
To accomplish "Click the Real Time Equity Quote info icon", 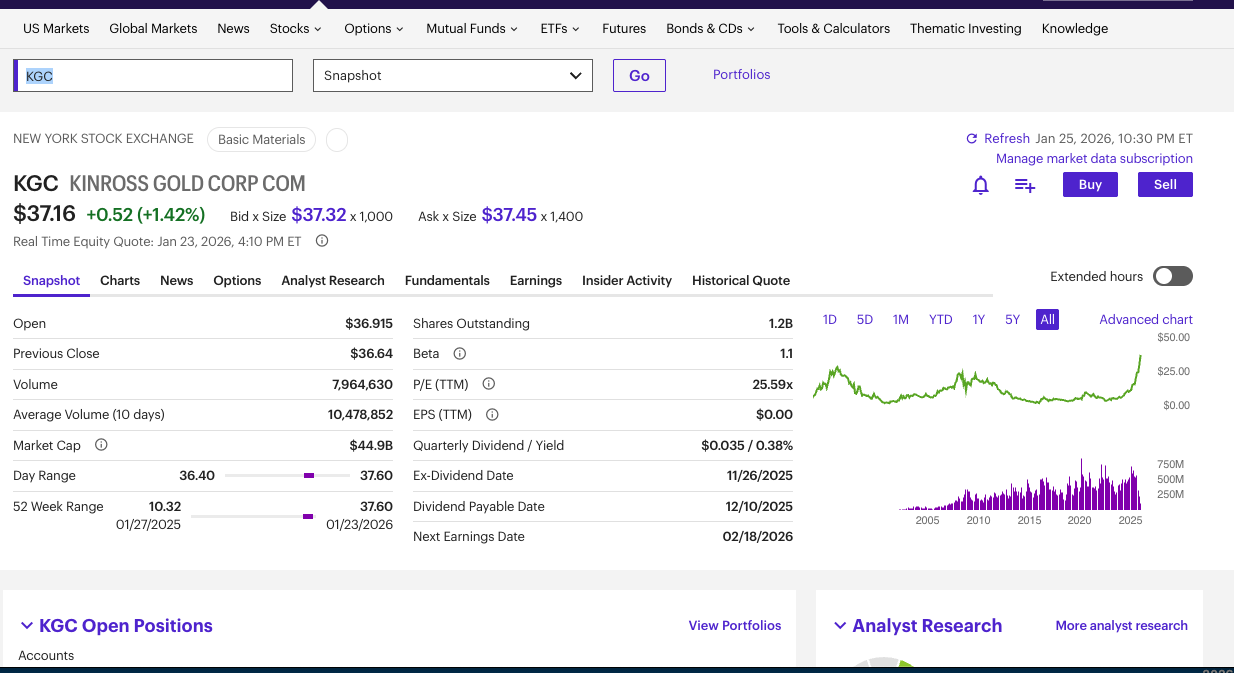I will 322,241.
